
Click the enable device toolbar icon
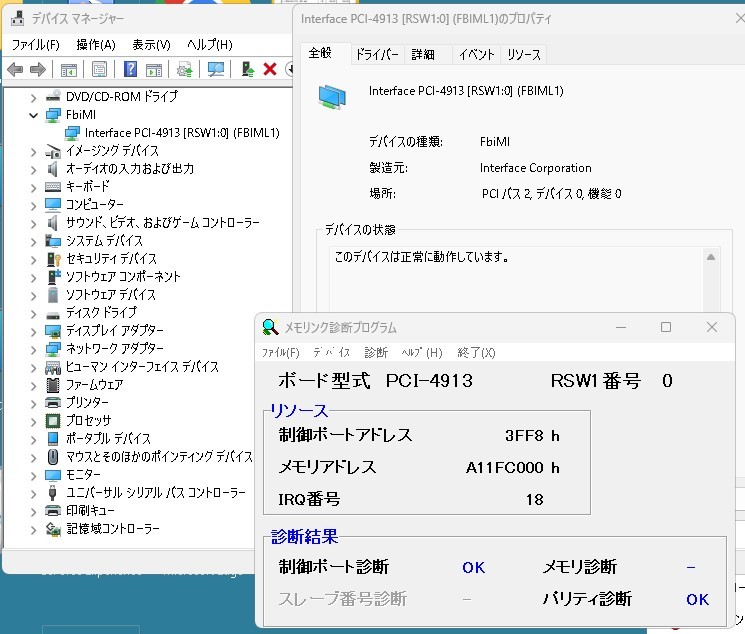pos(247,69)
